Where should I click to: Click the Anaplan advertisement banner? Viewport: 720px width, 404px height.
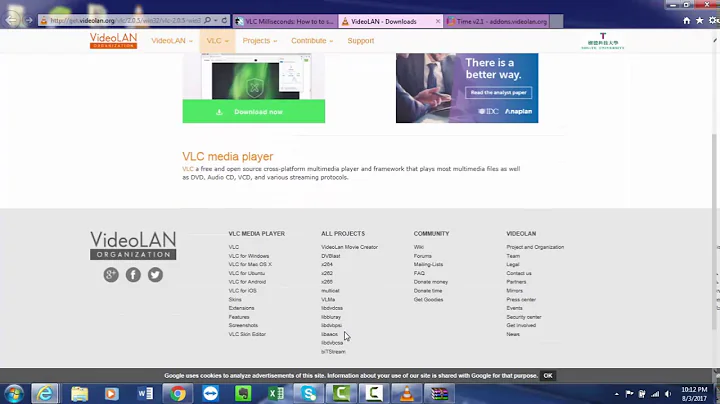[467, 88]
